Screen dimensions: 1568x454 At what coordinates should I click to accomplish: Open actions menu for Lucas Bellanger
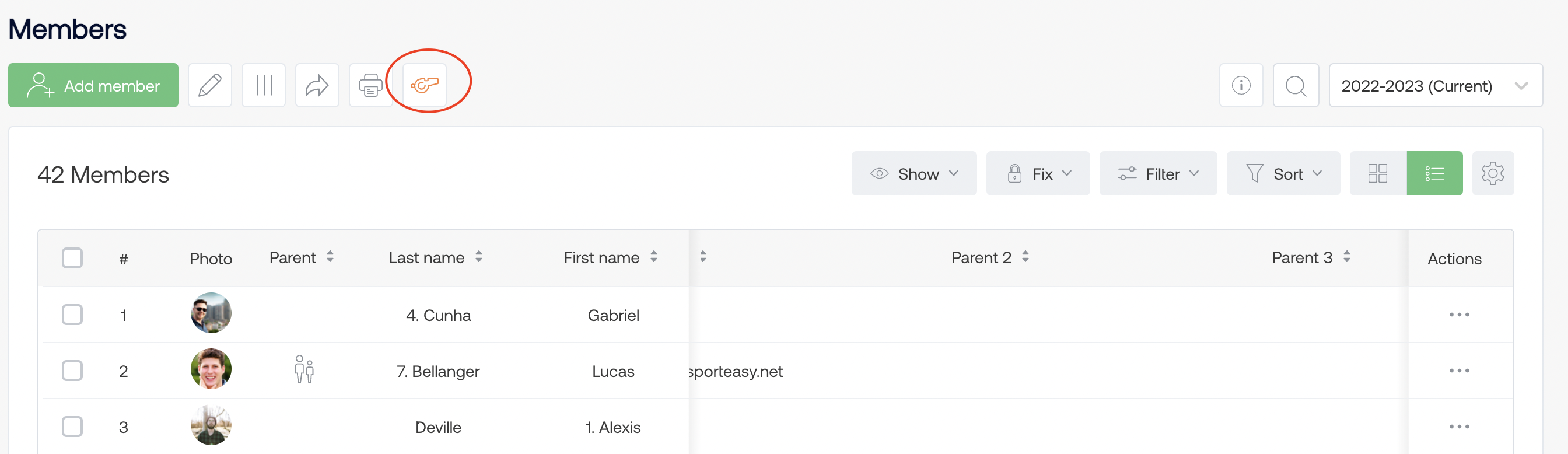(x=1459, y=371)
